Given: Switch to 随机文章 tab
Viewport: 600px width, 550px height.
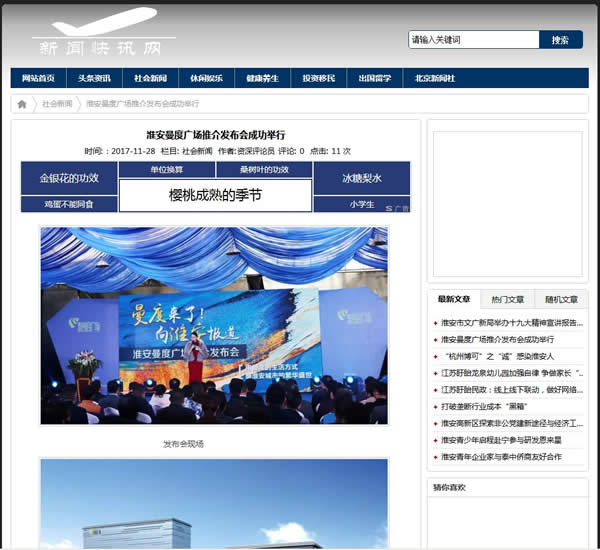Looking at the screenshot, I should click(x=561, y=299).
